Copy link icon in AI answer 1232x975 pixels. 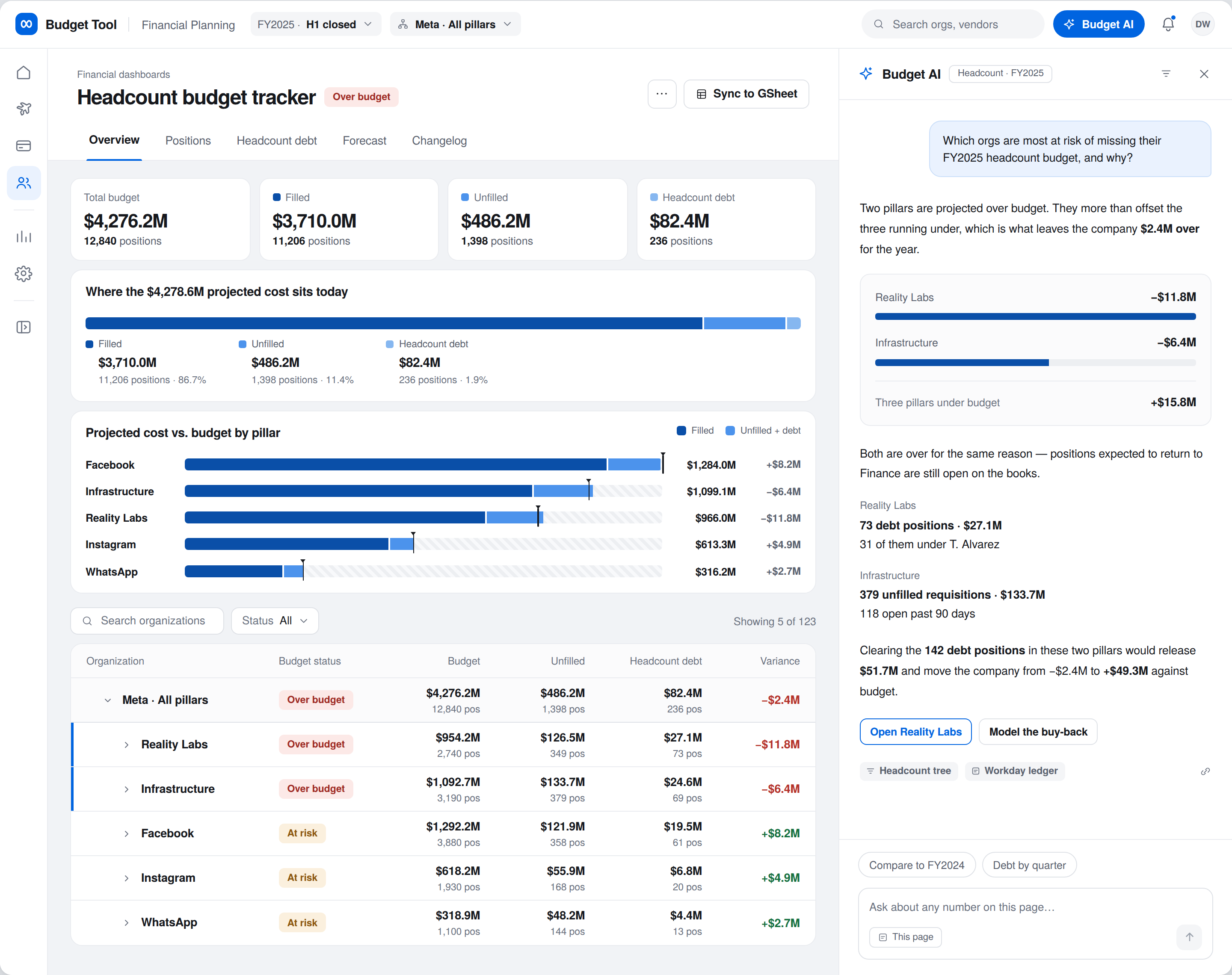click(x=1205, y=771)
